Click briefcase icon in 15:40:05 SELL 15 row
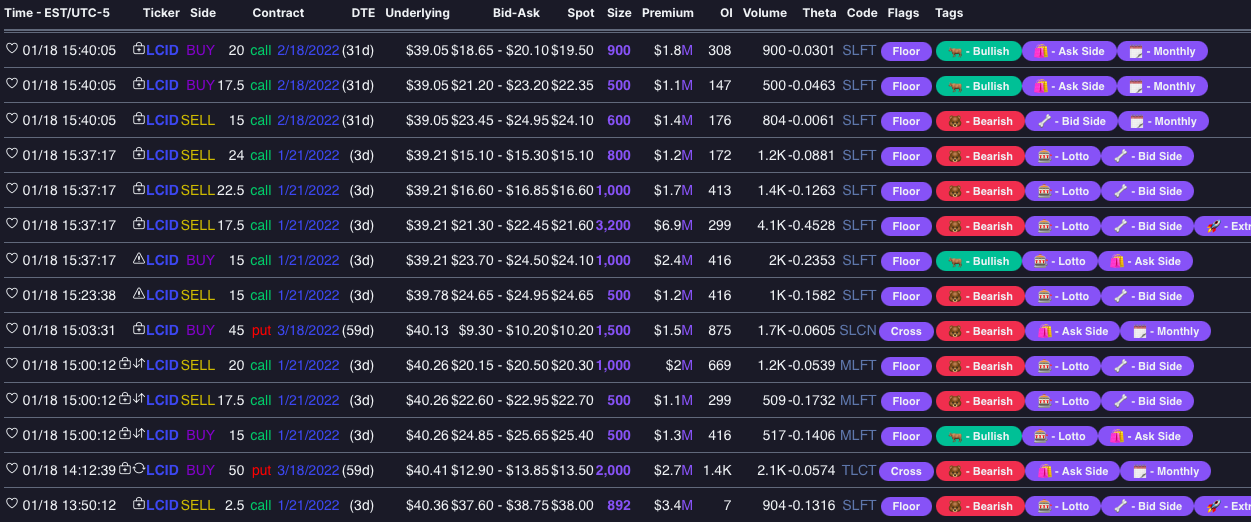Screen dimensions: 1251x522 tap(139, 119)
